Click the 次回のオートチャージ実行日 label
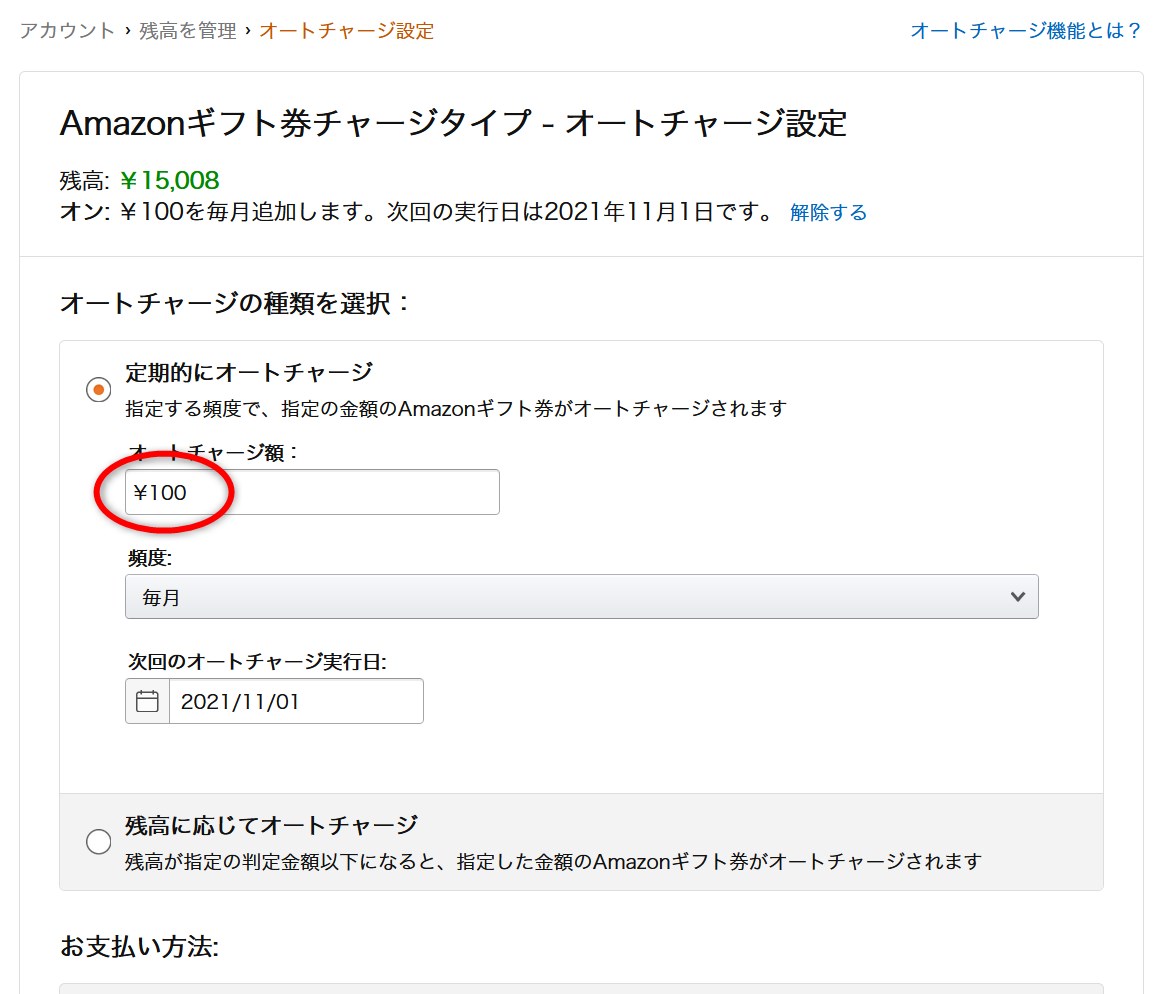 pyautogui.click(x=257, y=662)
